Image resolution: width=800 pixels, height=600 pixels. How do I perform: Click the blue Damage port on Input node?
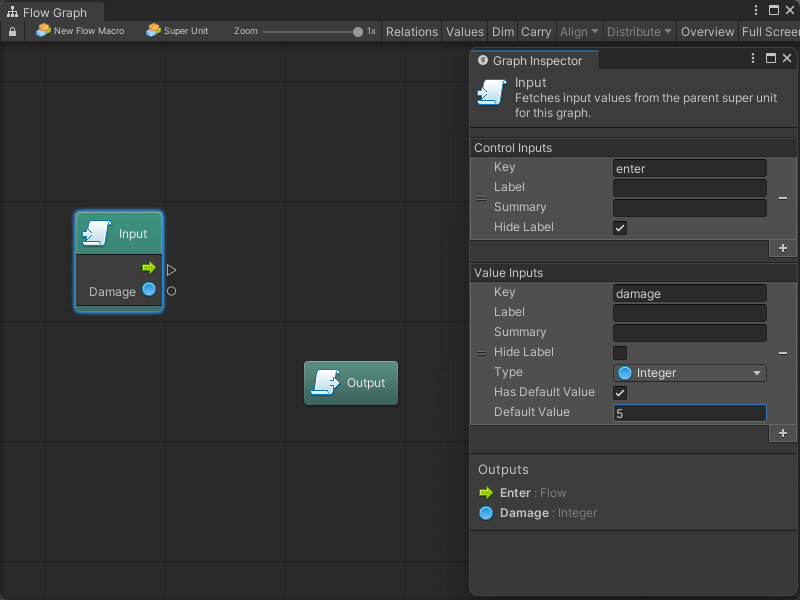(149, 290)
